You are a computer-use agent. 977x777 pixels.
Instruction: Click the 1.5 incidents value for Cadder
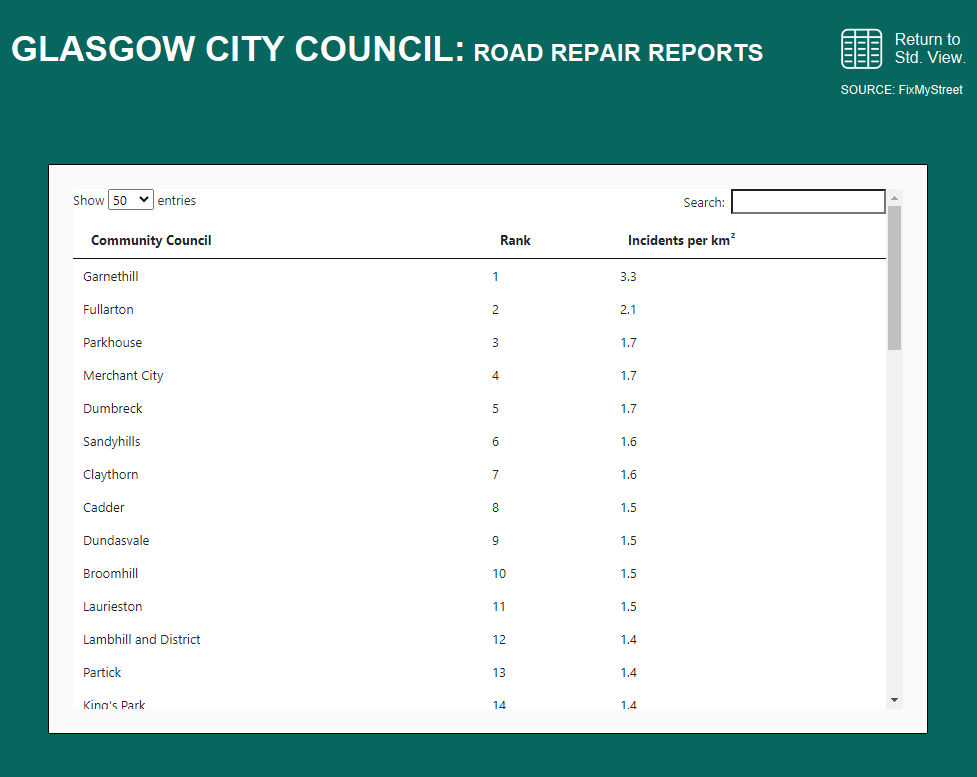pos(628,508)
